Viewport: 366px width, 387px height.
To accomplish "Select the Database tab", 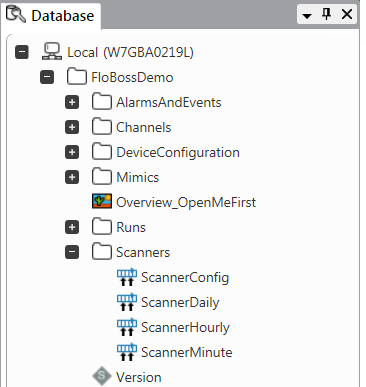I will pyautogui.click(x=51, y=15).
